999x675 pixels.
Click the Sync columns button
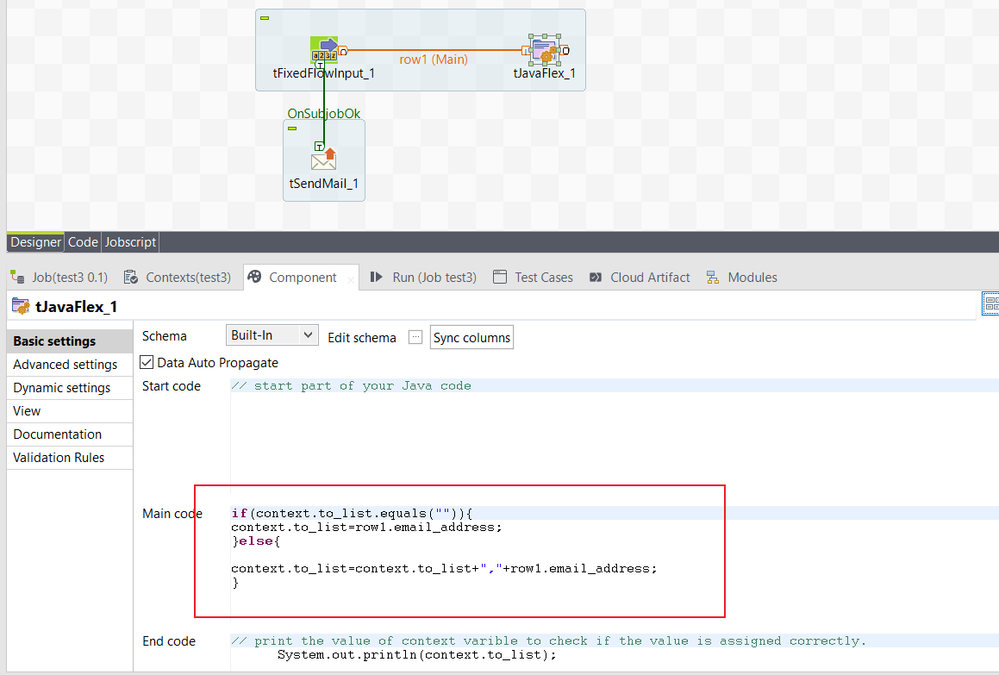pos(471,338)
